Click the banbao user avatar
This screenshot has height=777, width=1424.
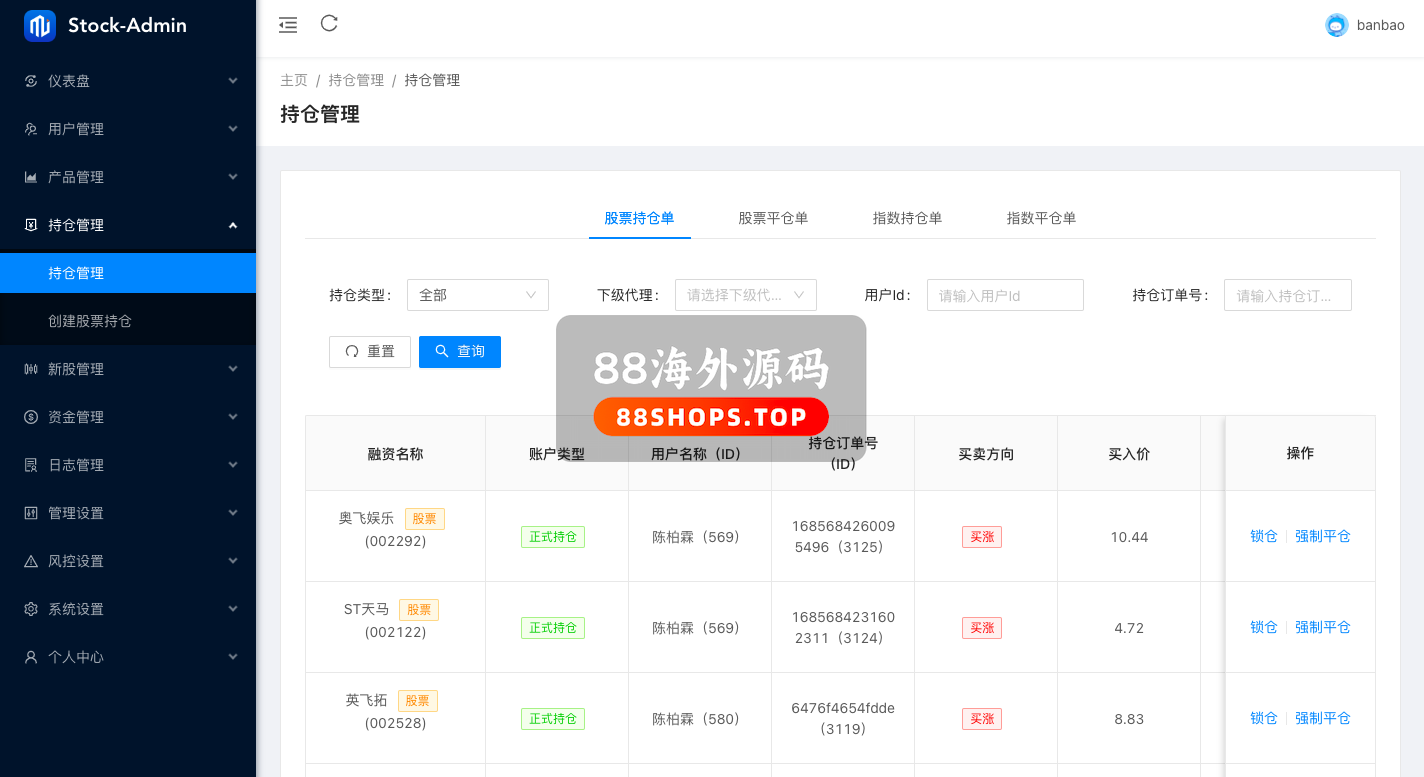(1336, 25)
